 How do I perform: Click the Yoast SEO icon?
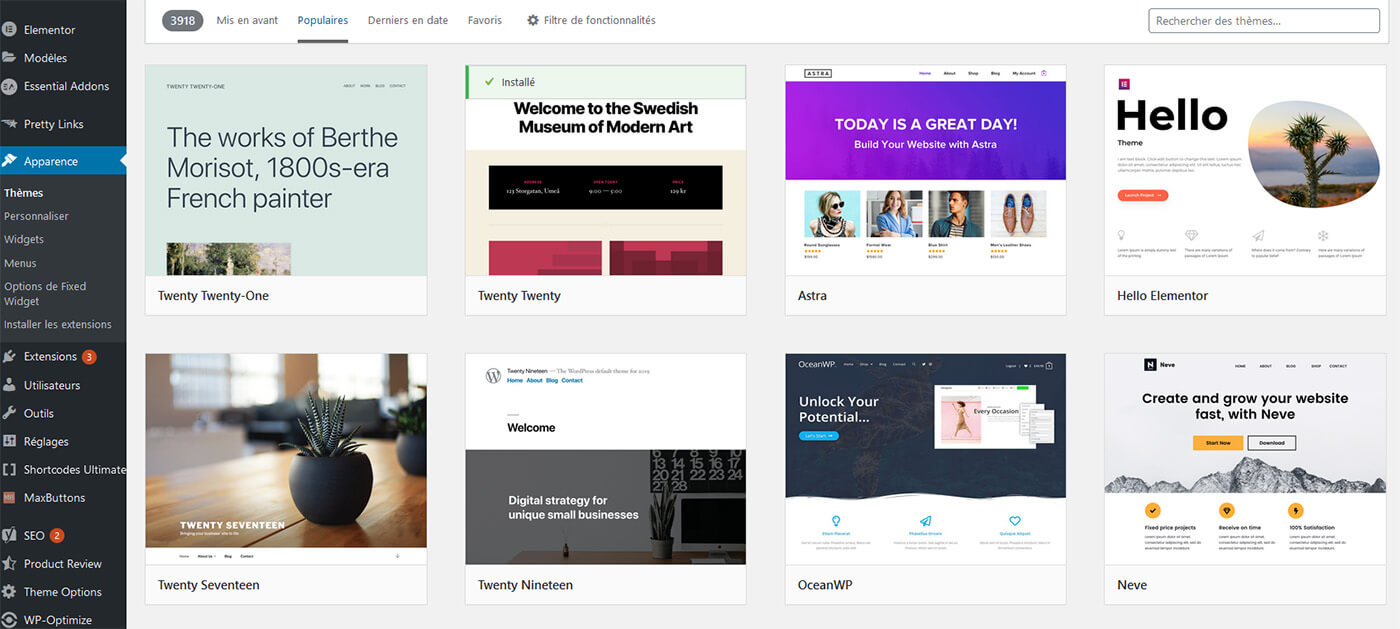(x=9, y=535)
